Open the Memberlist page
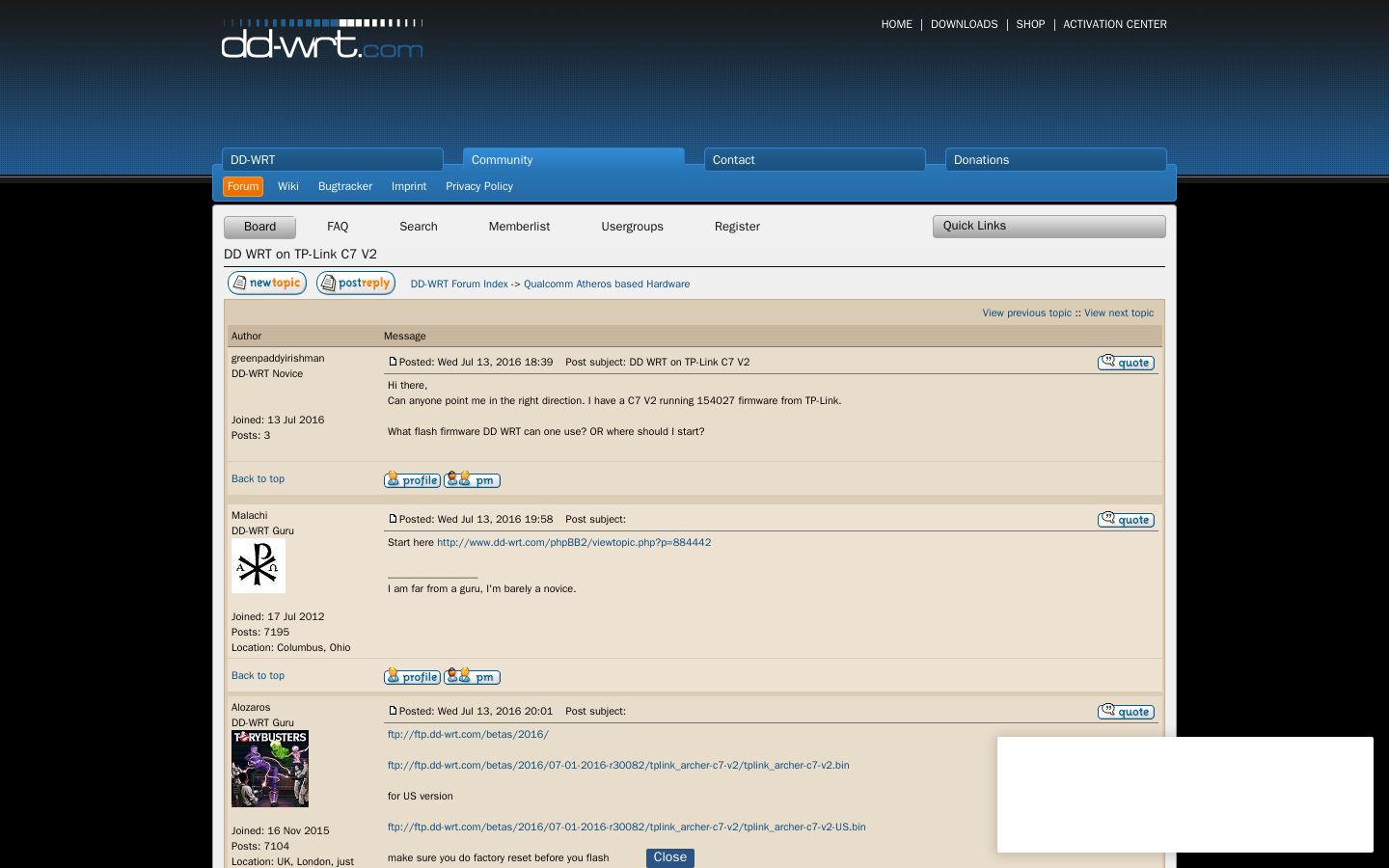The width and height of the screenshot is (1389, 868). tap(519, 227)
